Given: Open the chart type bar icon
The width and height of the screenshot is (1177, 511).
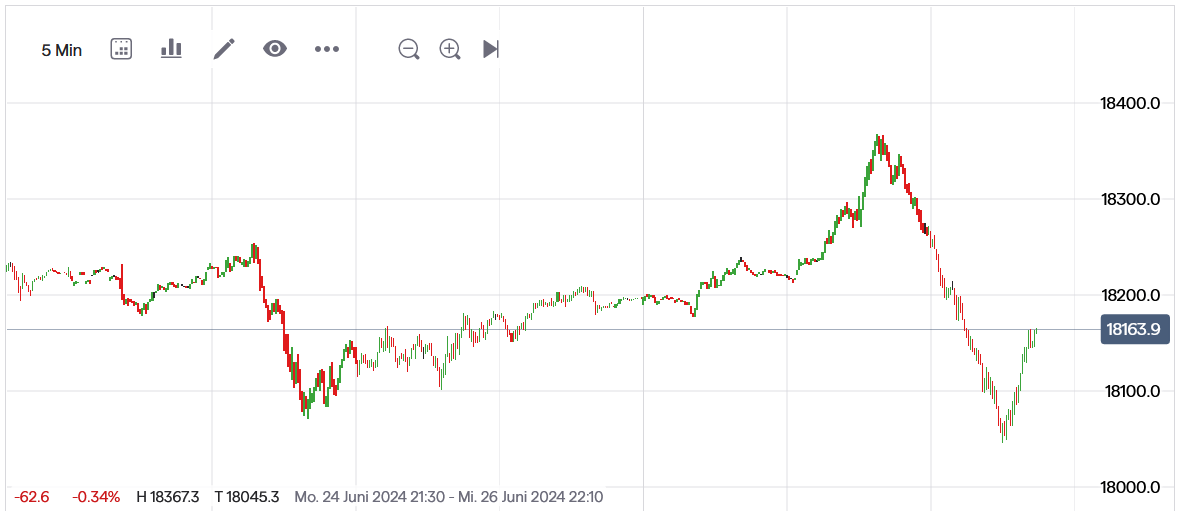Looking at the screenshot, I should [171, 48].
